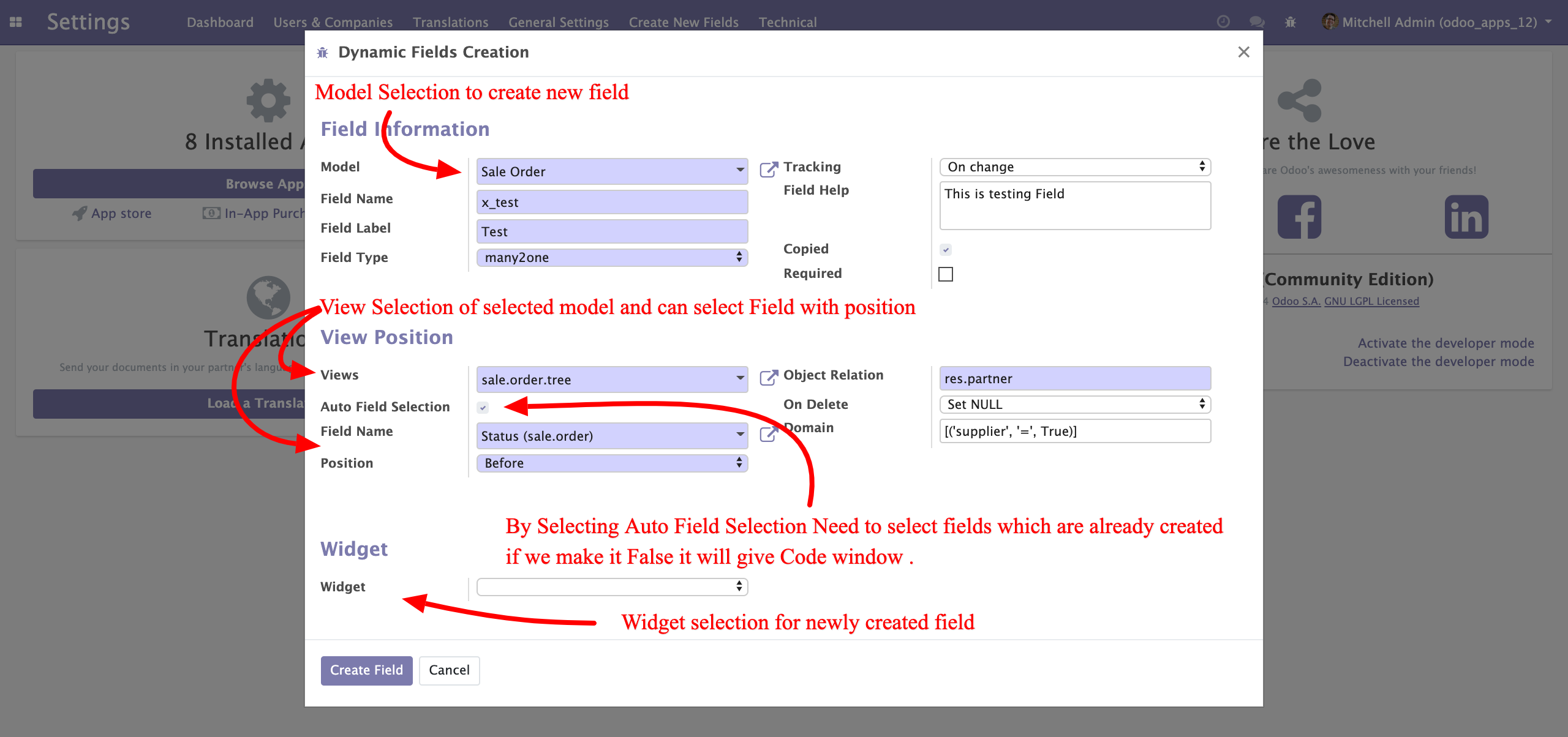
Task: Click the Field Help text area
Action: tap(1075, 206)
